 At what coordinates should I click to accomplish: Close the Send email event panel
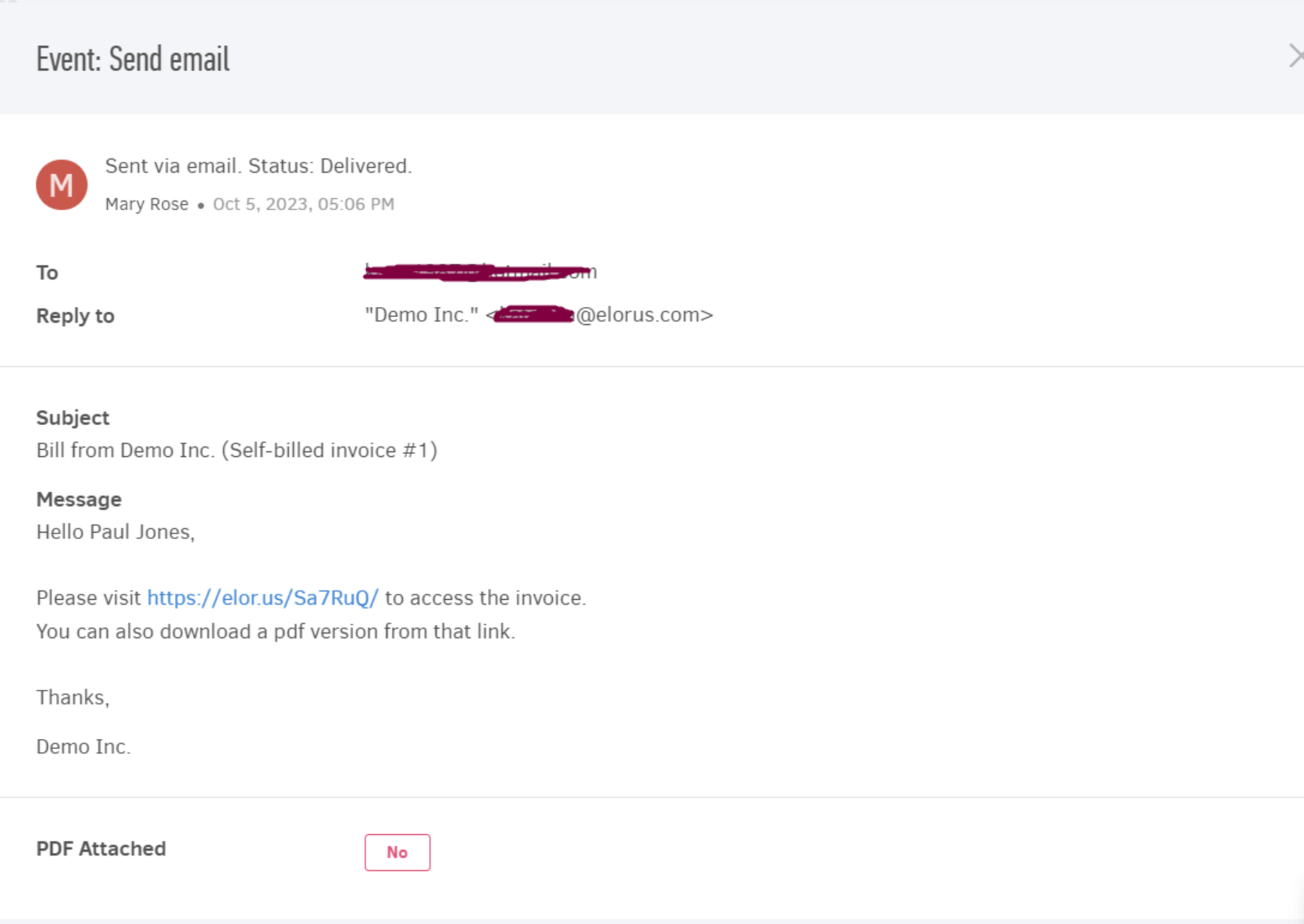[1296, 56]
